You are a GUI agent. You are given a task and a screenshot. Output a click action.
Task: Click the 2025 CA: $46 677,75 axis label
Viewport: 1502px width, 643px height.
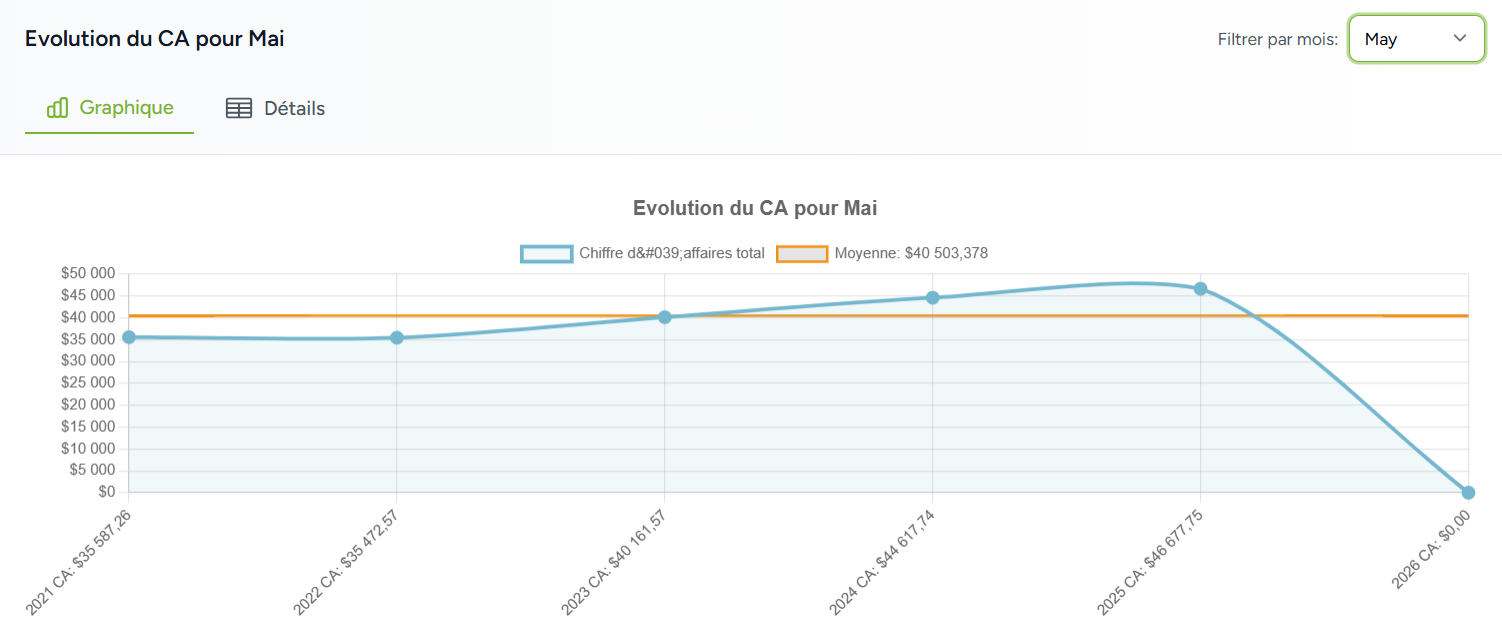(x=1151, y=562)
